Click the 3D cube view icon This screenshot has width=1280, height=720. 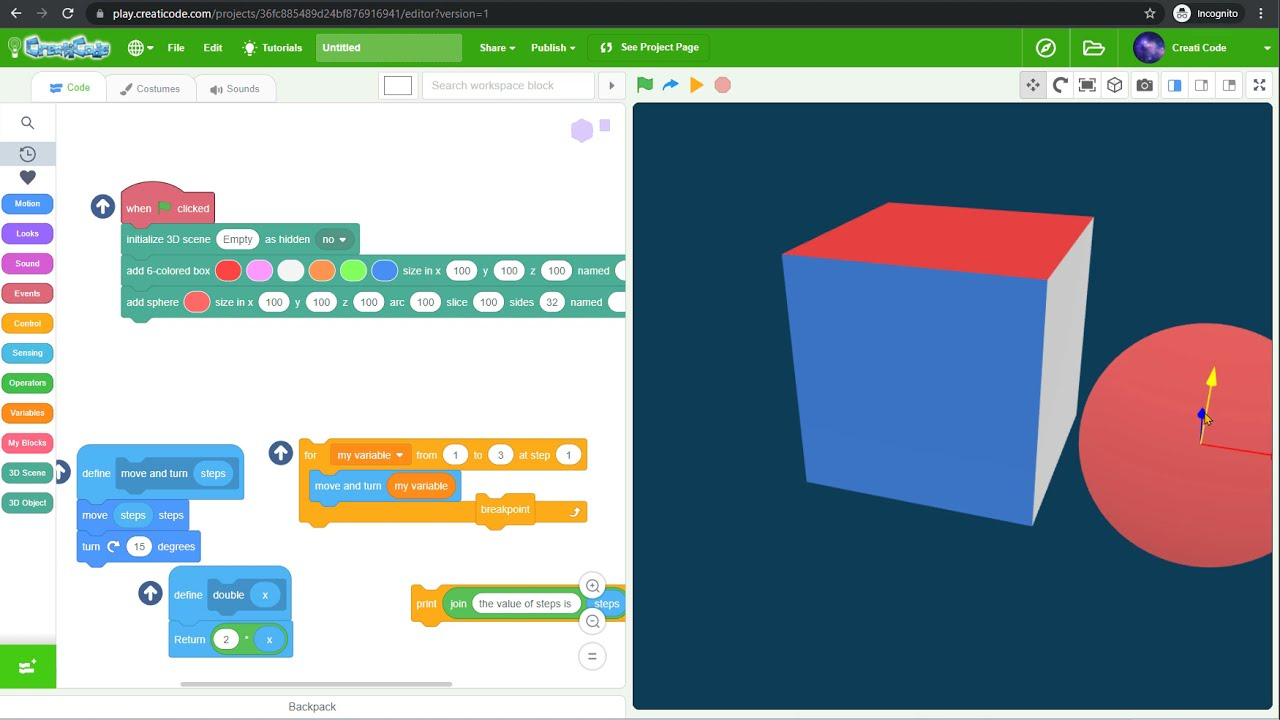click(1115, 85)
